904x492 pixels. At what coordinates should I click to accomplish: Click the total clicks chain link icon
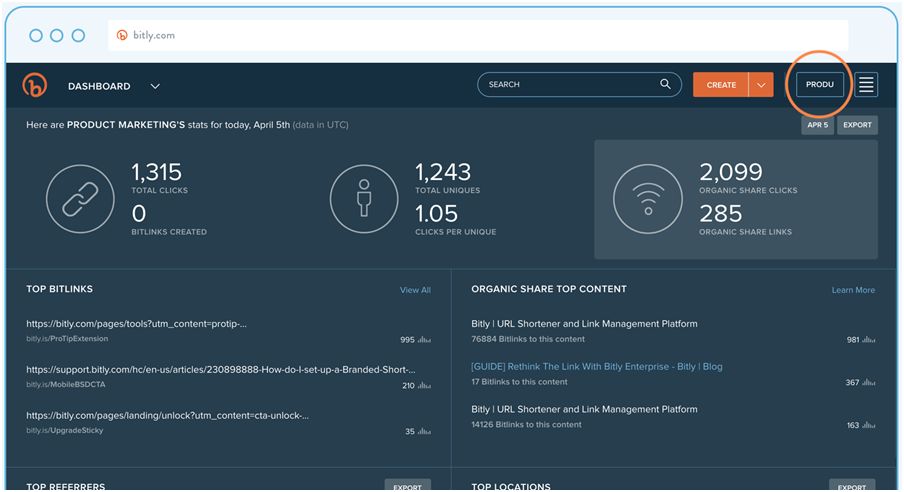(80, 197)
